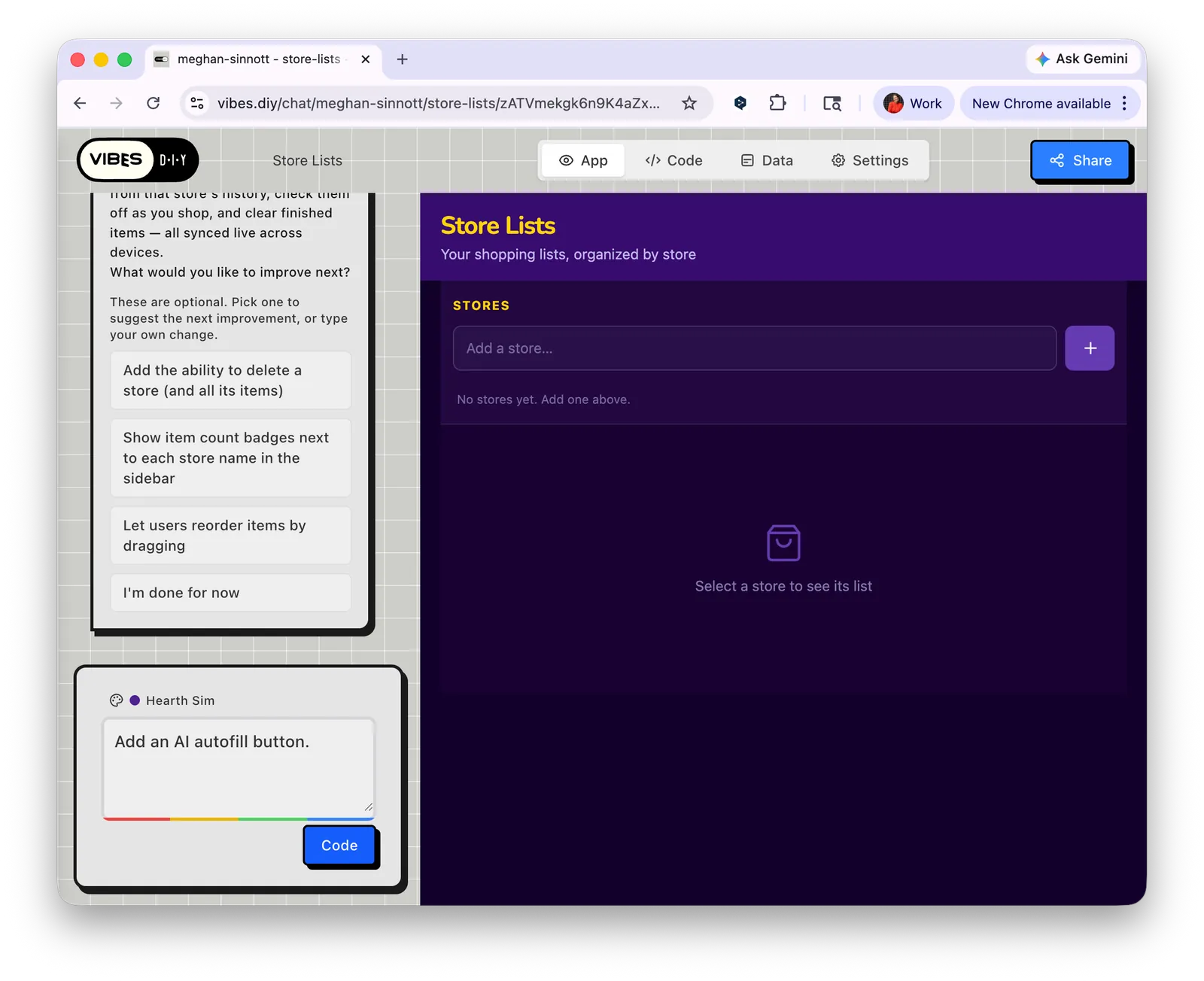Click the 'No stores yet. Add one above.' text
Viewport: 1204px width, 981px height.
(x=543, y=399)
